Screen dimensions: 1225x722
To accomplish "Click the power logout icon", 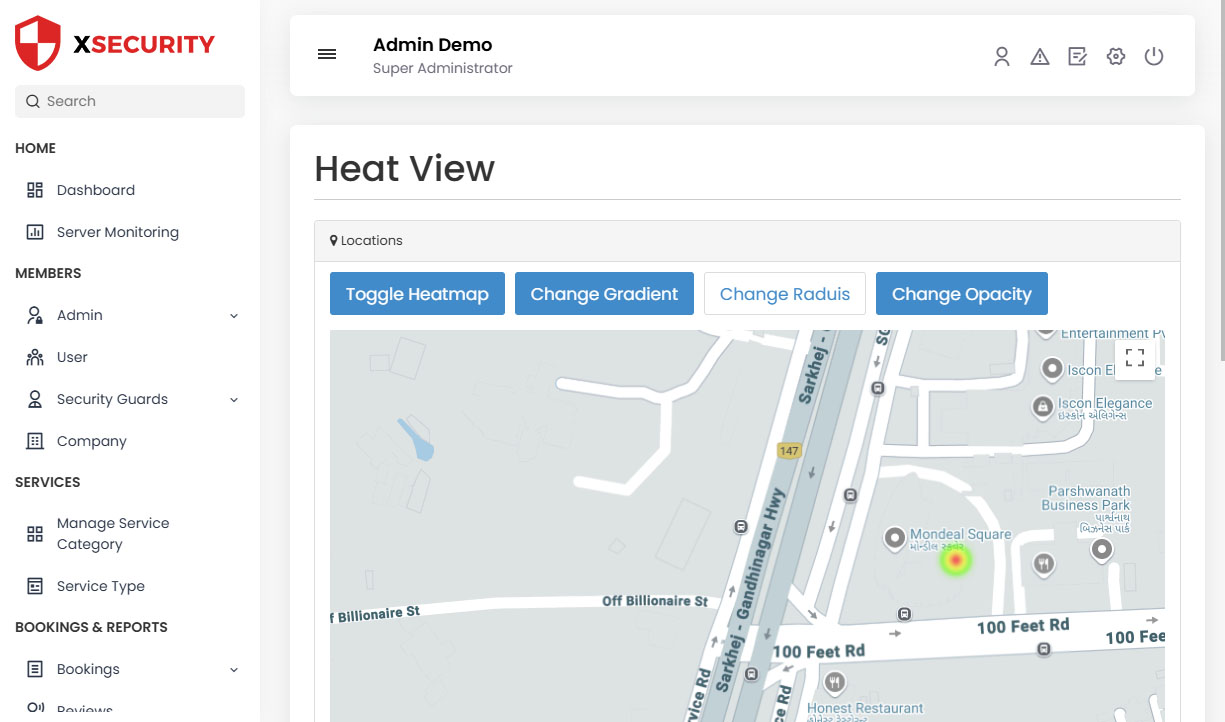I will click(1154, 56).
